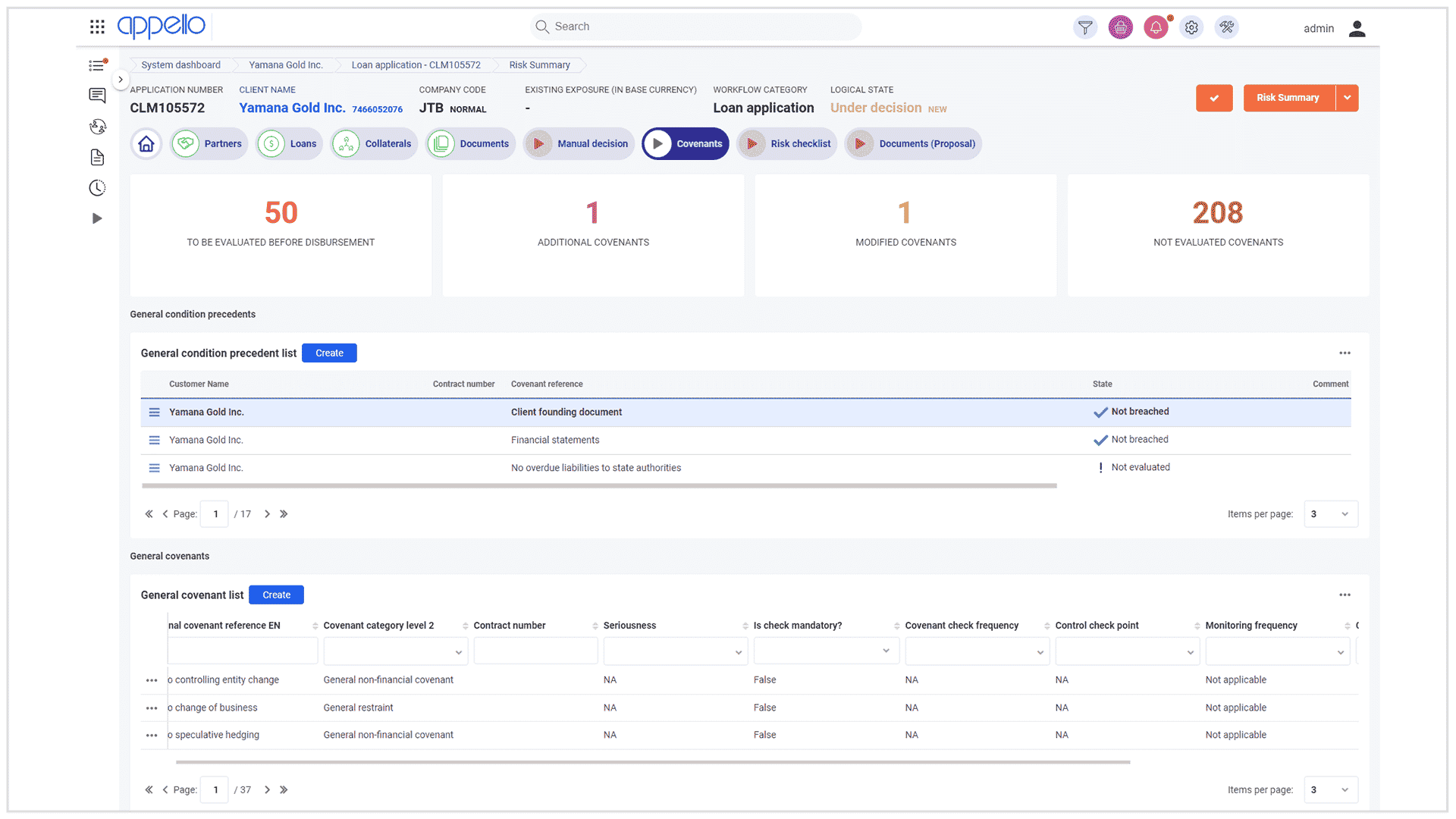Open row menu for No overdue liabilities row

click(154, 469)
